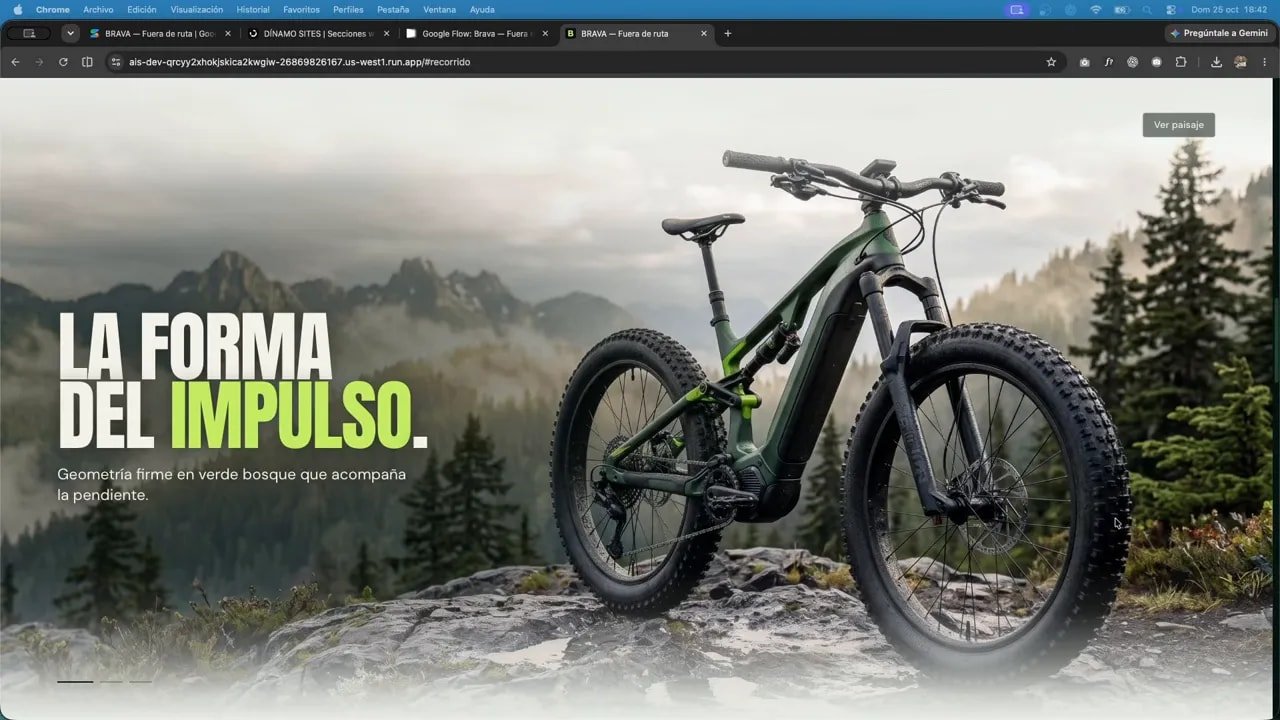Go back to the previous page
The height and width of the screenshot is (720, 1280).
point(15,62)
